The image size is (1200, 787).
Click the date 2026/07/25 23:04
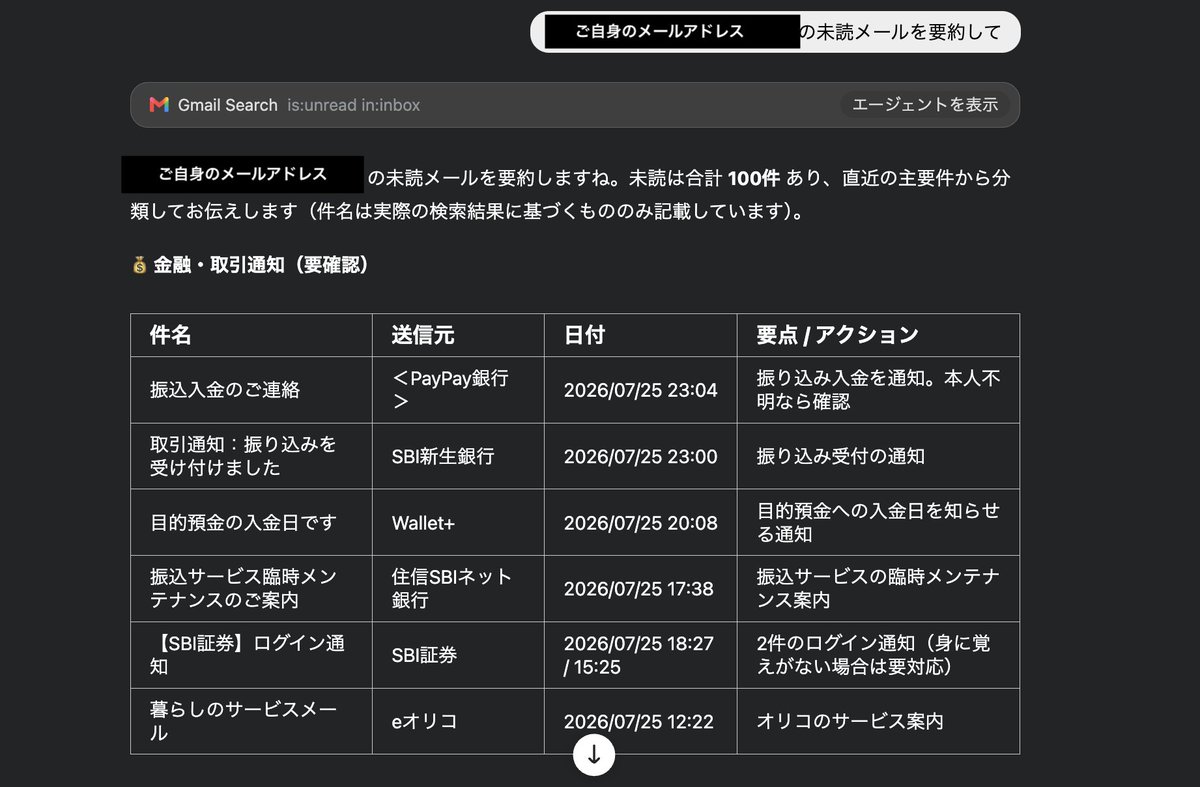click(x=641, y=390)
